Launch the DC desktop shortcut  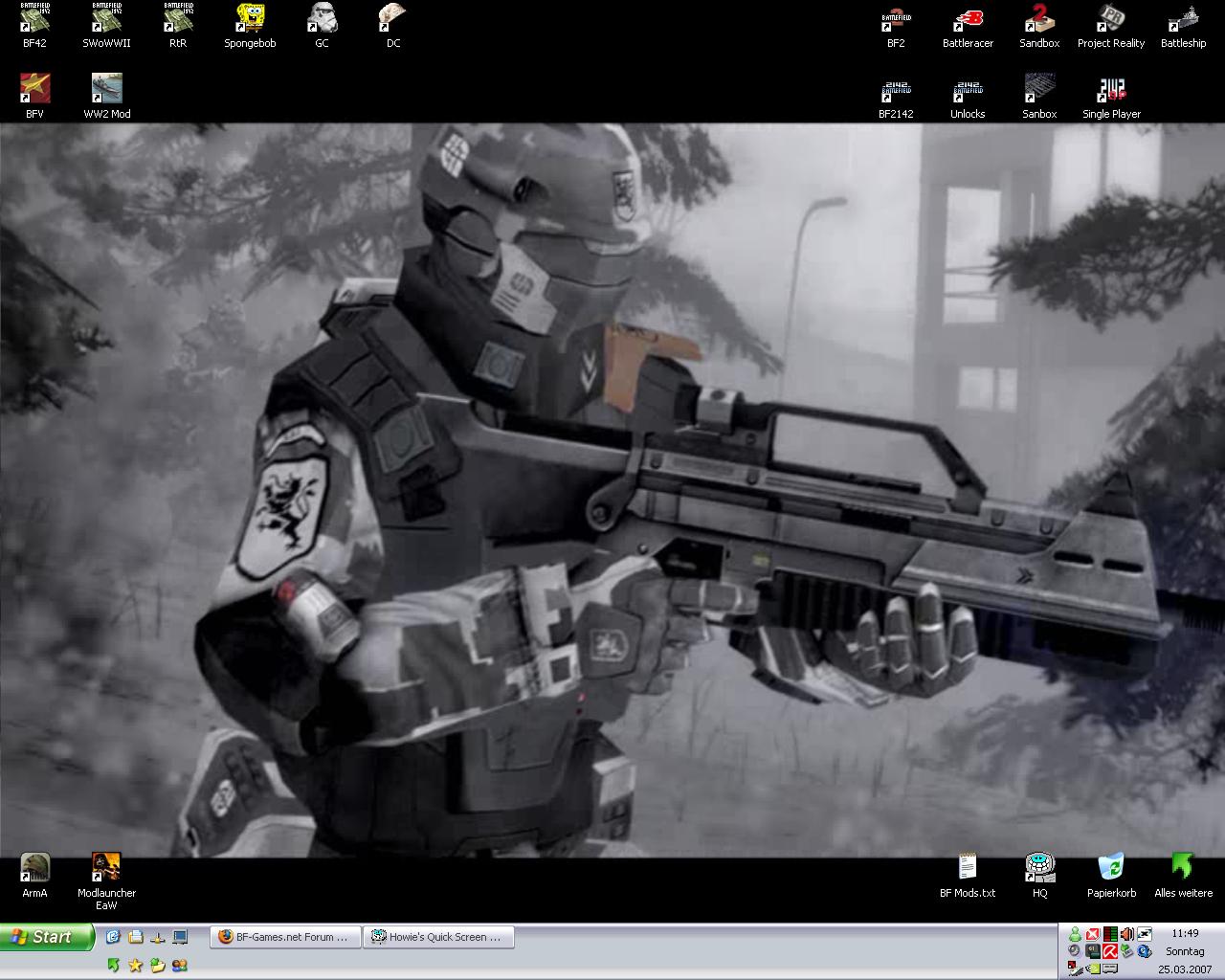click(393, 26)
